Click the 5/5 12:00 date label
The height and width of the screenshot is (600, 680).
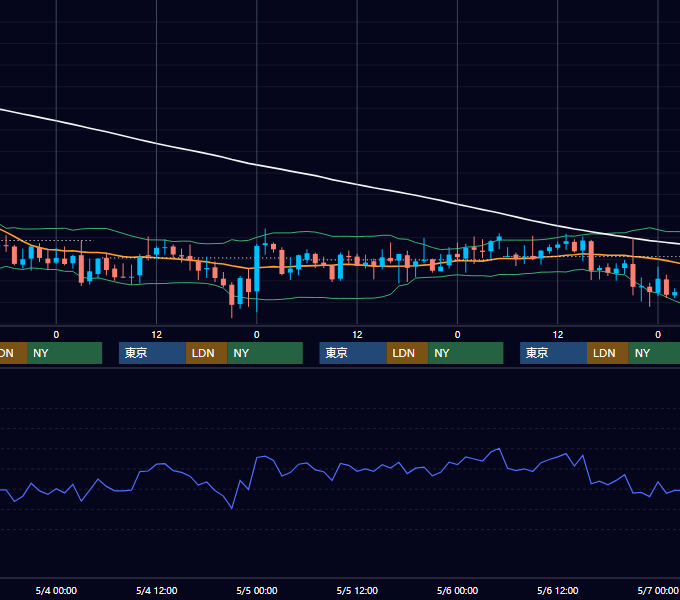pos(357,590)
